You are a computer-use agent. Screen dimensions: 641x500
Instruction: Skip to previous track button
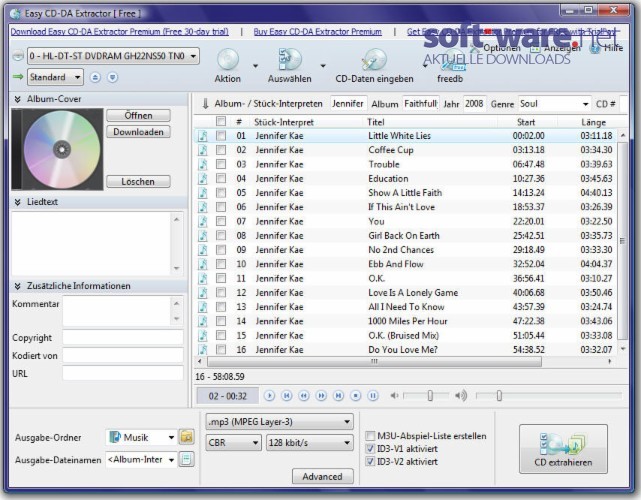click(x=287, y=396)
